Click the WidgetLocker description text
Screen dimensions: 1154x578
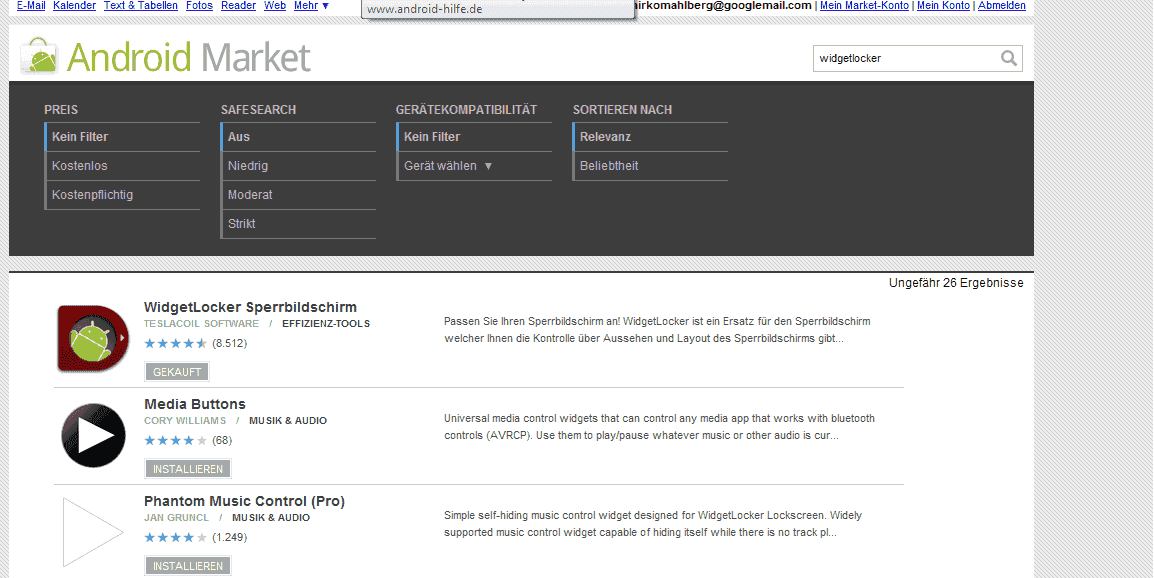657,330
